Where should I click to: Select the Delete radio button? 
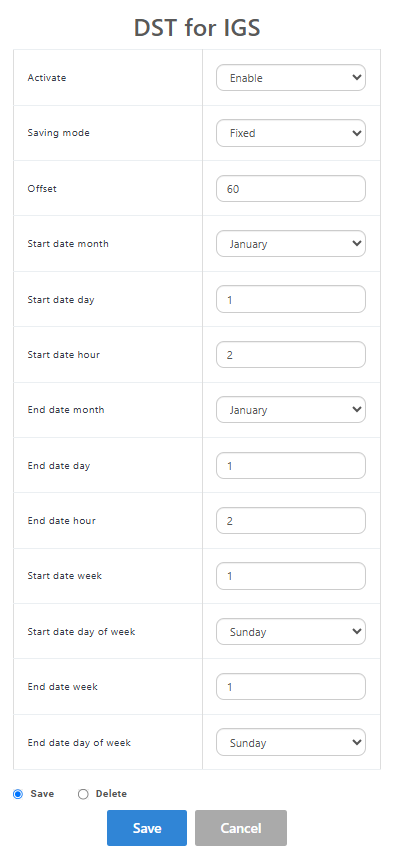click(x=83, y=794)
